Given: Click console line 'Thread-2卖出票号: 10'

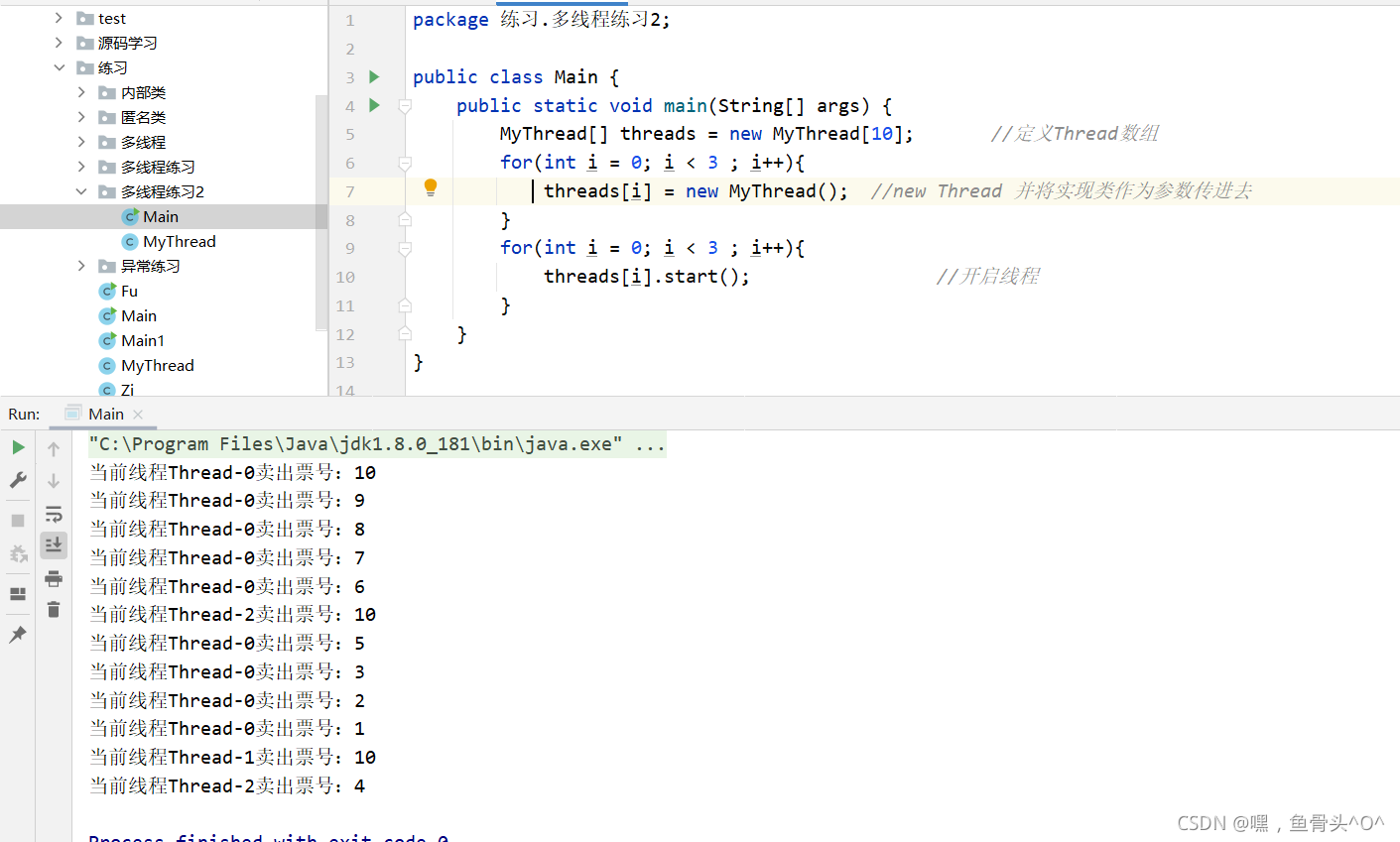Looking at the screenshot, I should [x=233, y=615].
